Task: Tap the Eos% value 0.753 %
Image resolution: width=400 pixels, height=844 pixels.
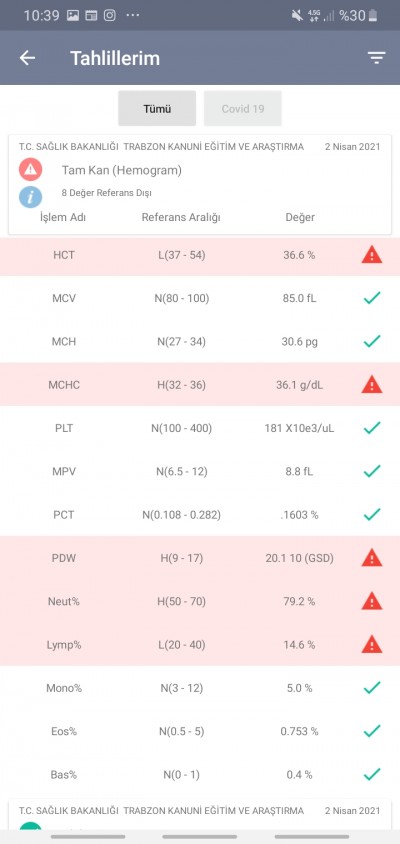Action: click(x=299, y=732)
